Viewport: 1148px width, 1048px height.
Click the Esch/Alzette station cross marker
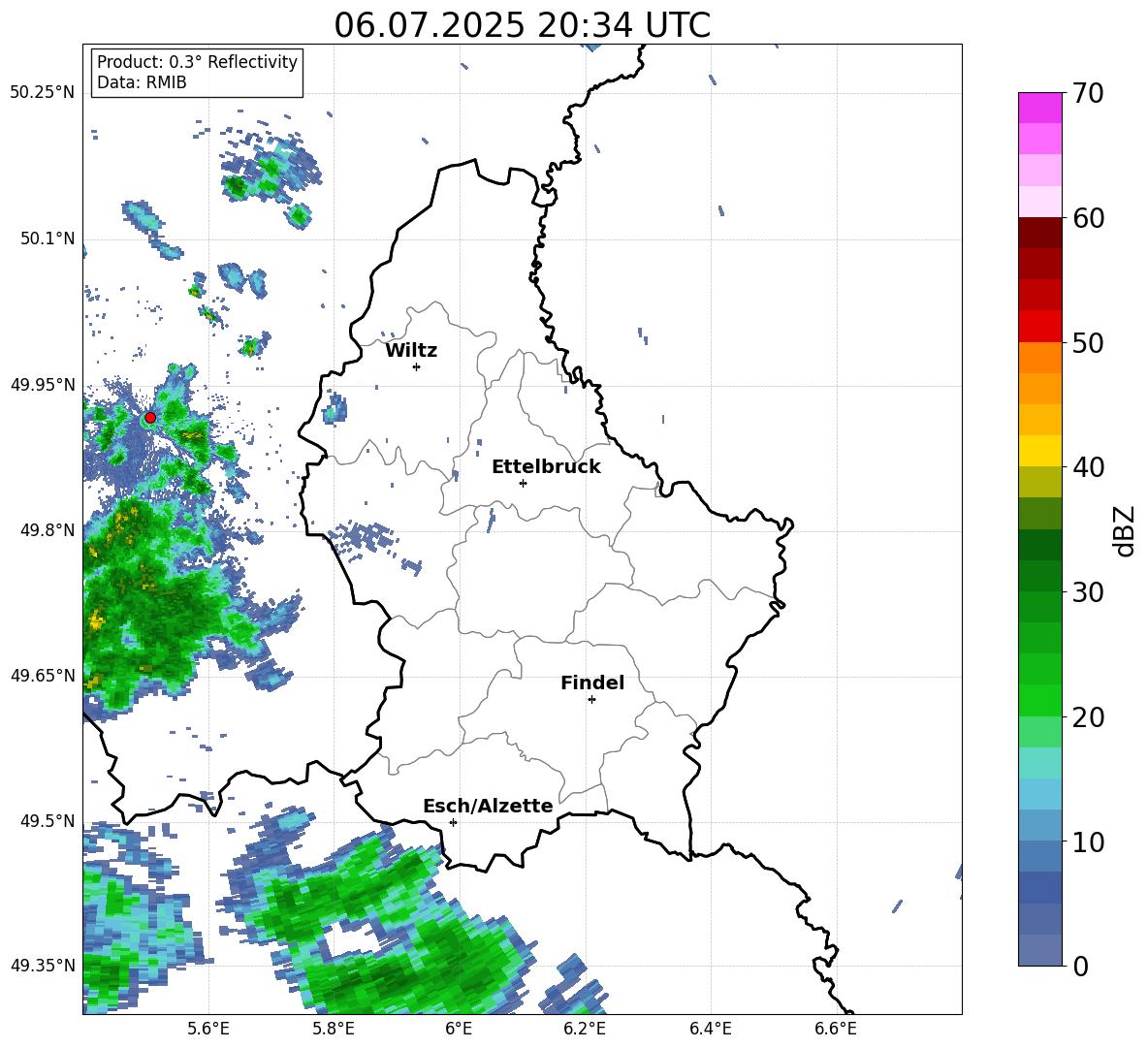tap(453, 822)
